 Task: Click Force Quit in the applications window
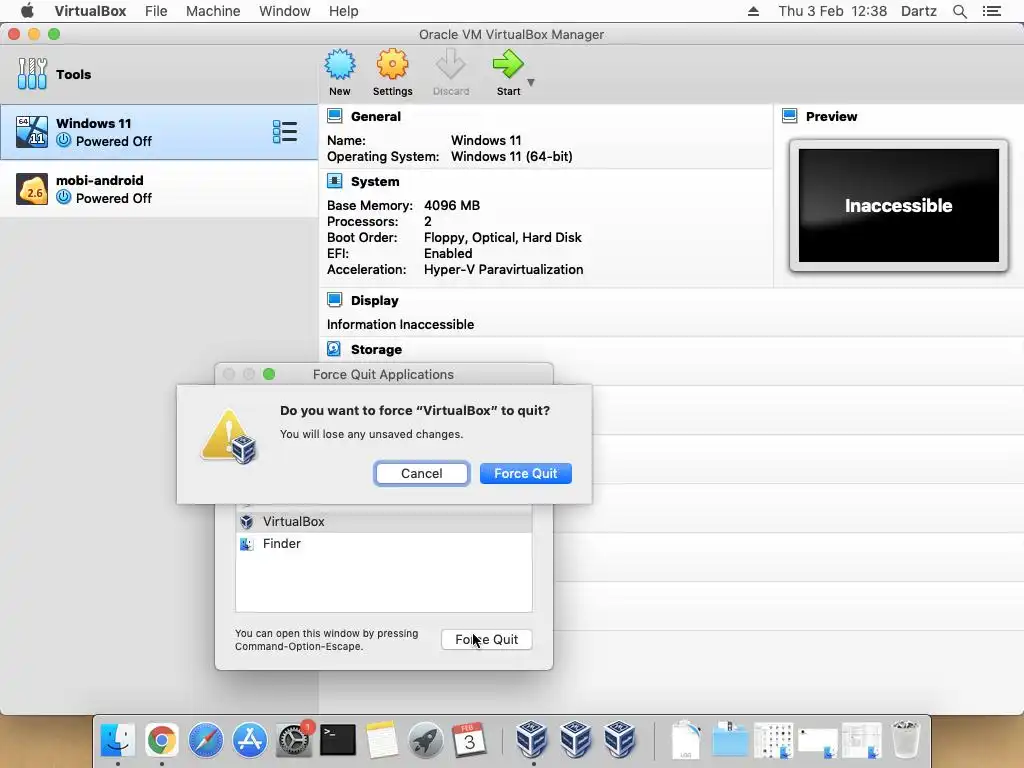[487, 639]
